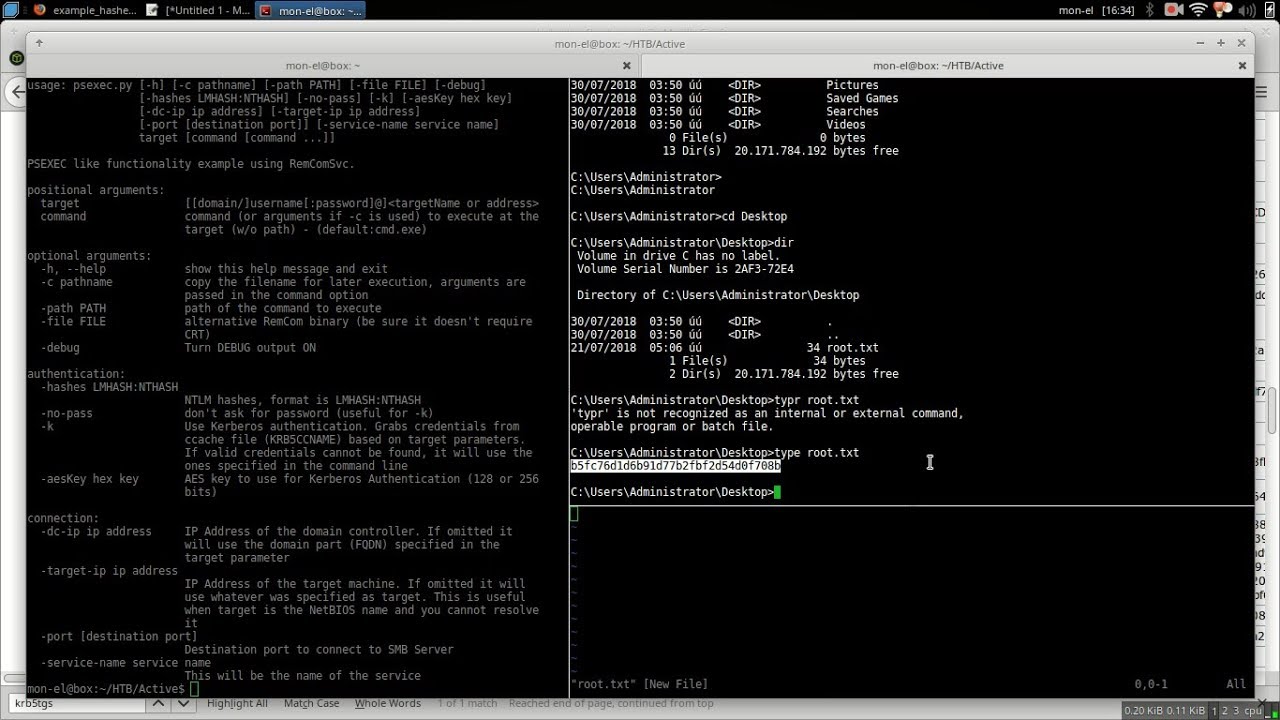Click the 'type root.txt' command line

714,453
